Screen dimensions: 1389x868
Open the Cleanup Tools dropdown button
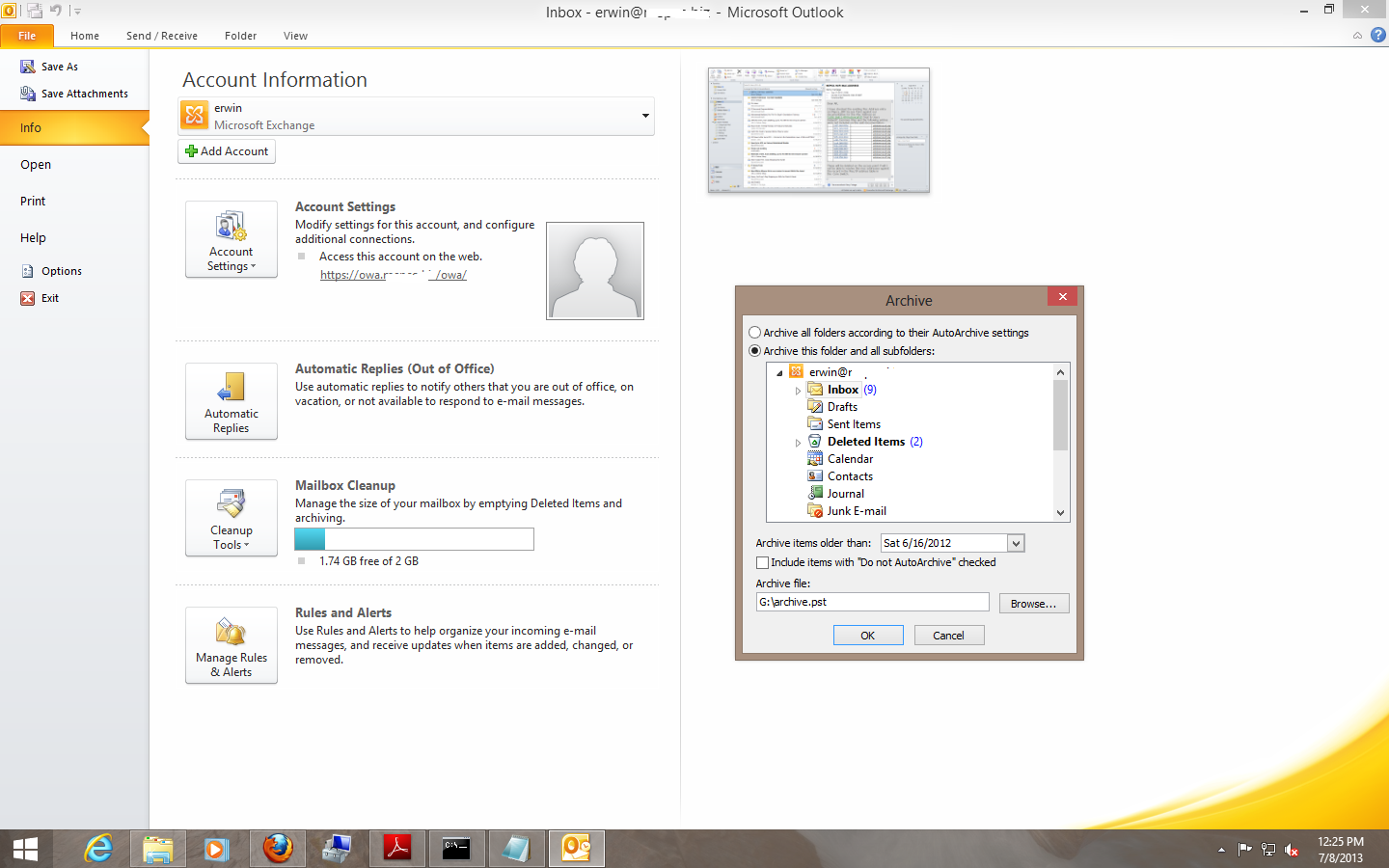pos(231,518)
